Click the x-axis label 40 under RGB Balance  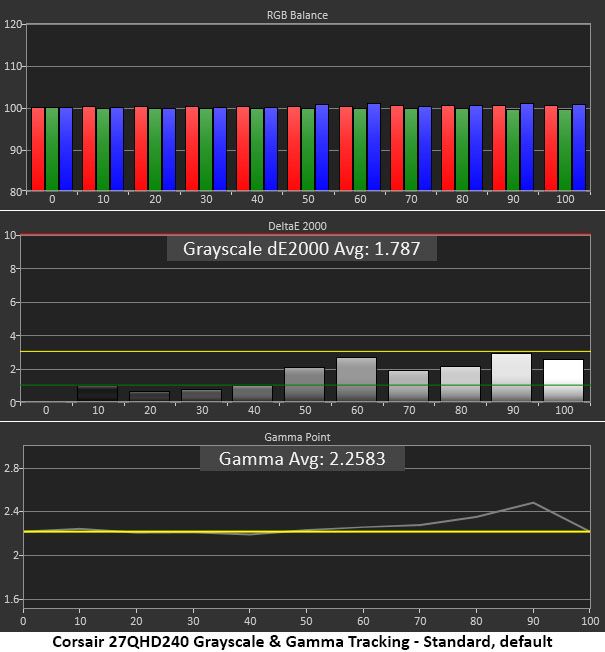coord(257,199)
